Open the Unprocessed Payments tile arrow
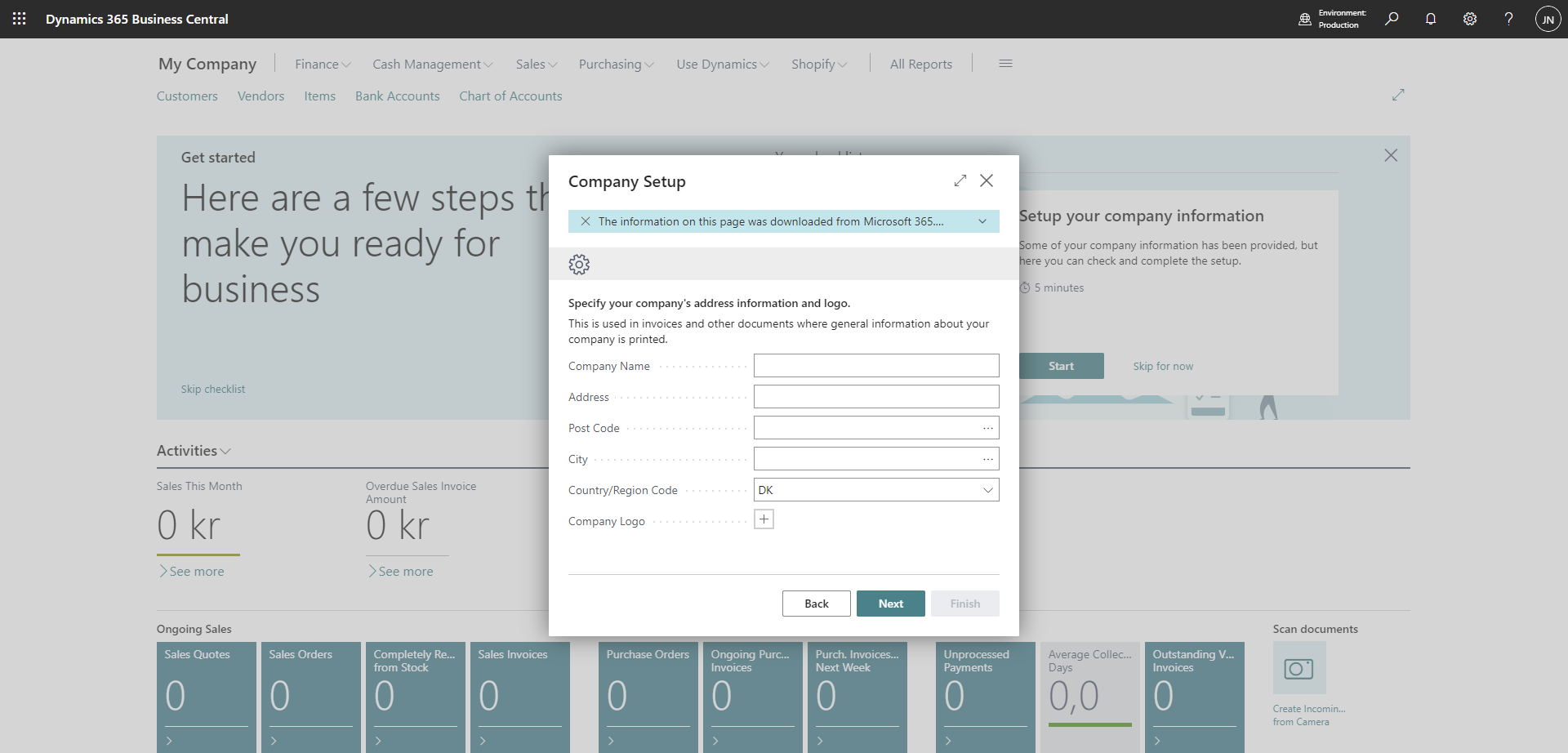The width and height of the screenshot is (1568, 753). click(949, 741)
